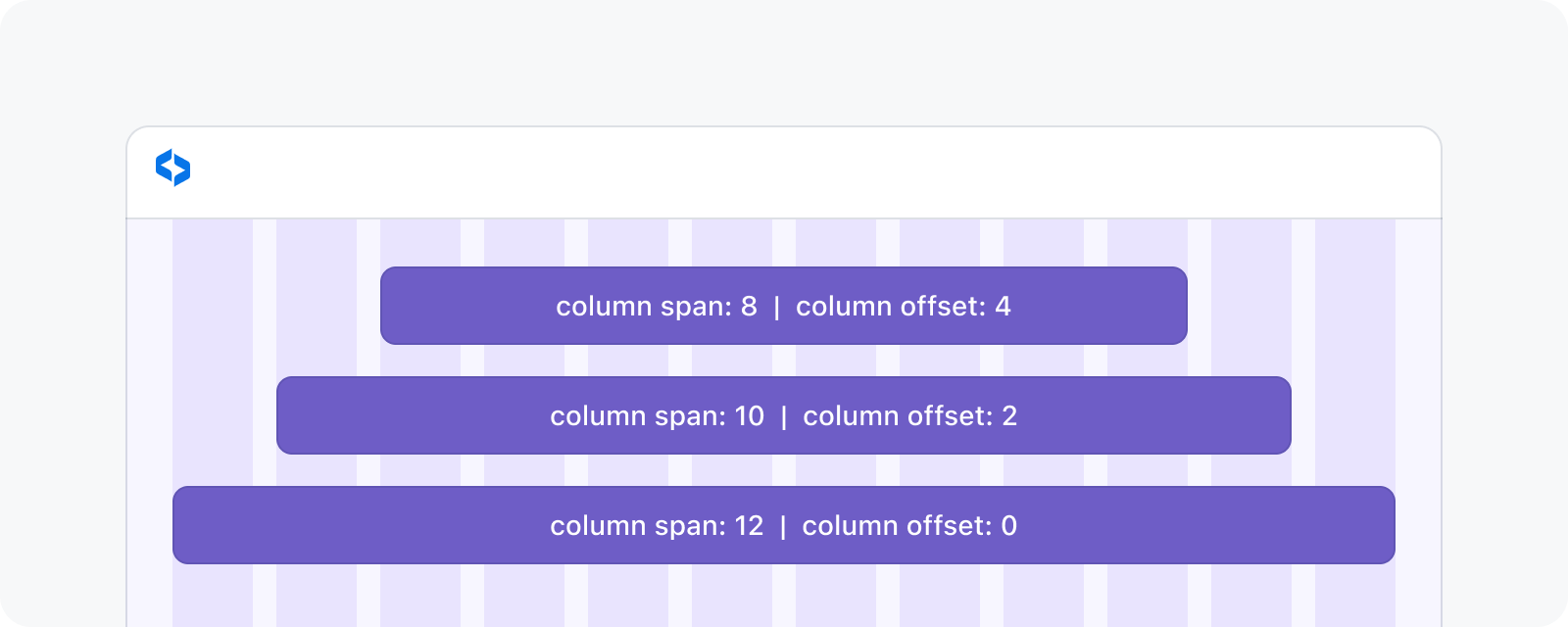Image resolution: width=1568 pixels, height=627 pixels.
Task: Click the "column span: 10" label
Action: tap(657, 416)
